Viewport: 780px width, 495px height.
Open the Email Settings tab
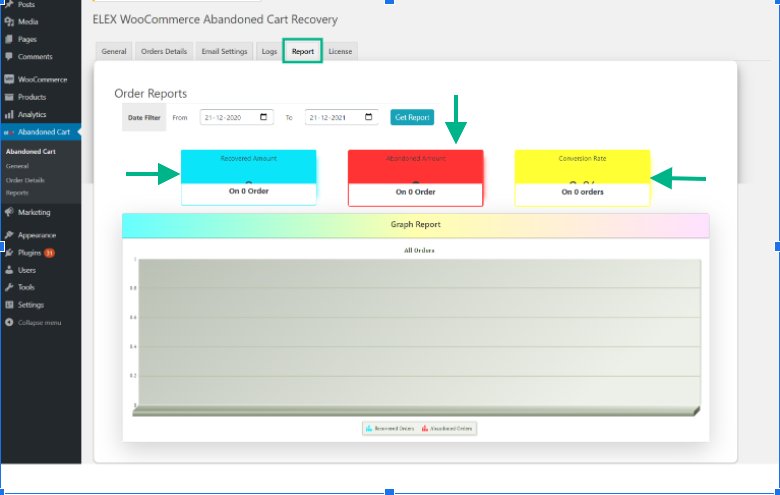tap(224, 51)
